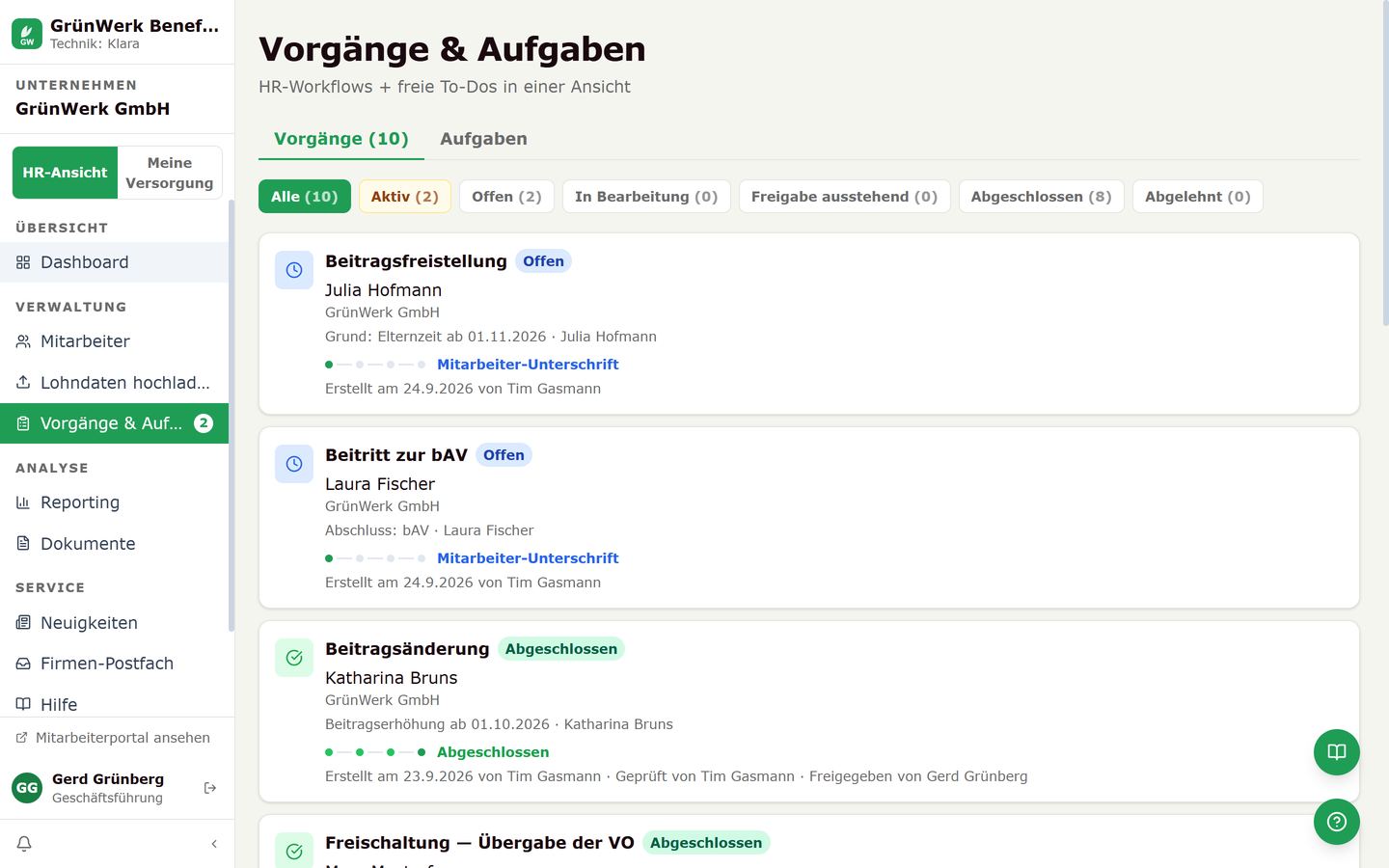Screen dimensions: 1389x868
Task: Go to Lohndaten hochladen in sidebar
Action: pyautogui.click(x=114, y=383)
